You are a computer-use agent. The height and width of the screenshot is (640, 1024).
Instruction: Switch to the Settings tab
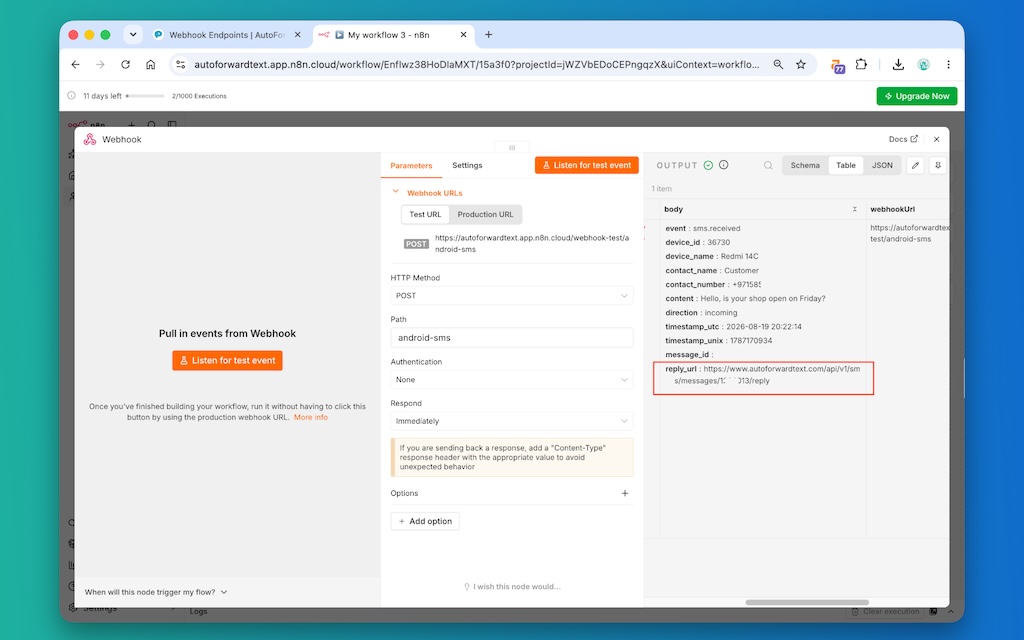click(x=467, y=165)
